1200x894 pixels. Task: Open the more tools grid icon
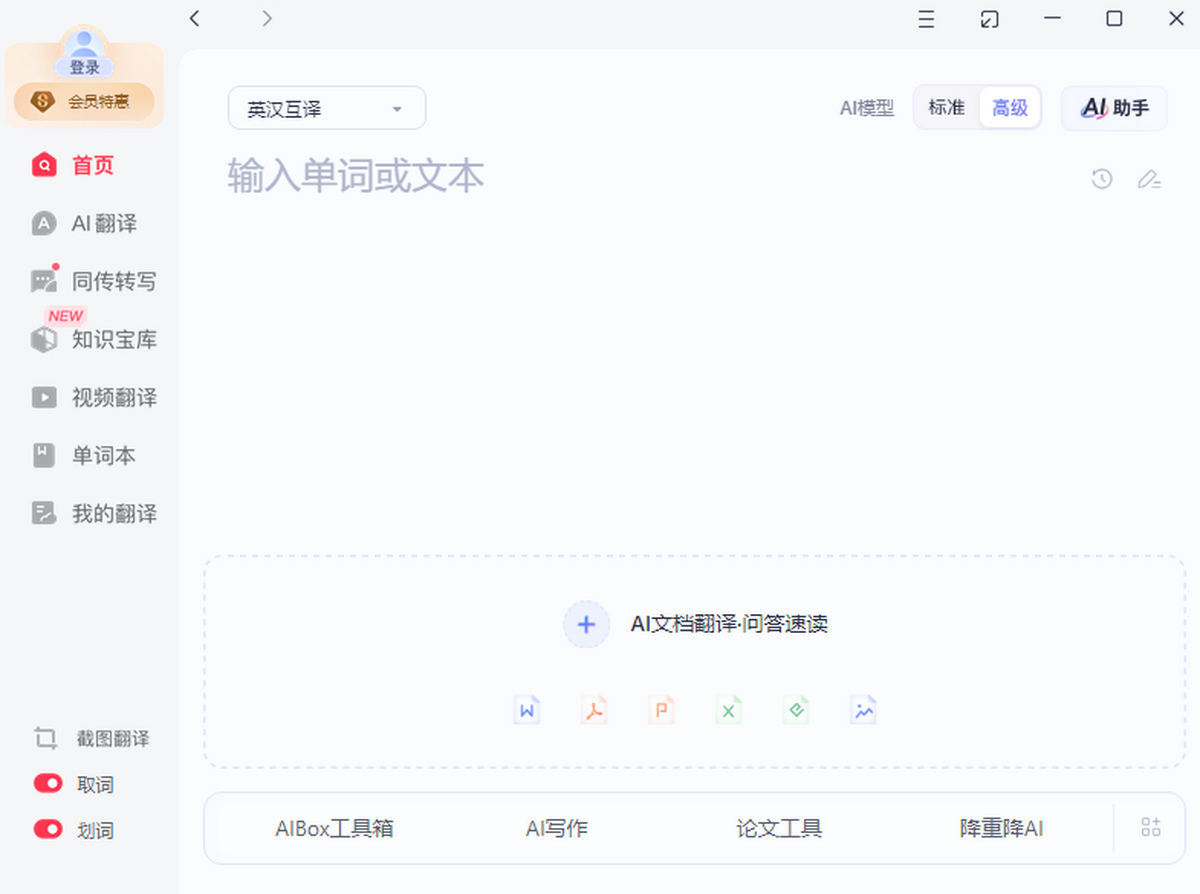coord(1151,827)
